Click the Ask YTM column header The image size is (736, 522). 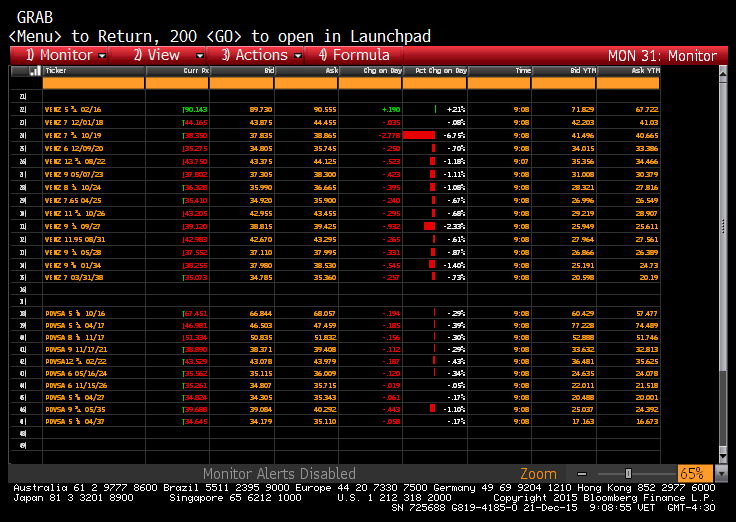click(629, 71)
